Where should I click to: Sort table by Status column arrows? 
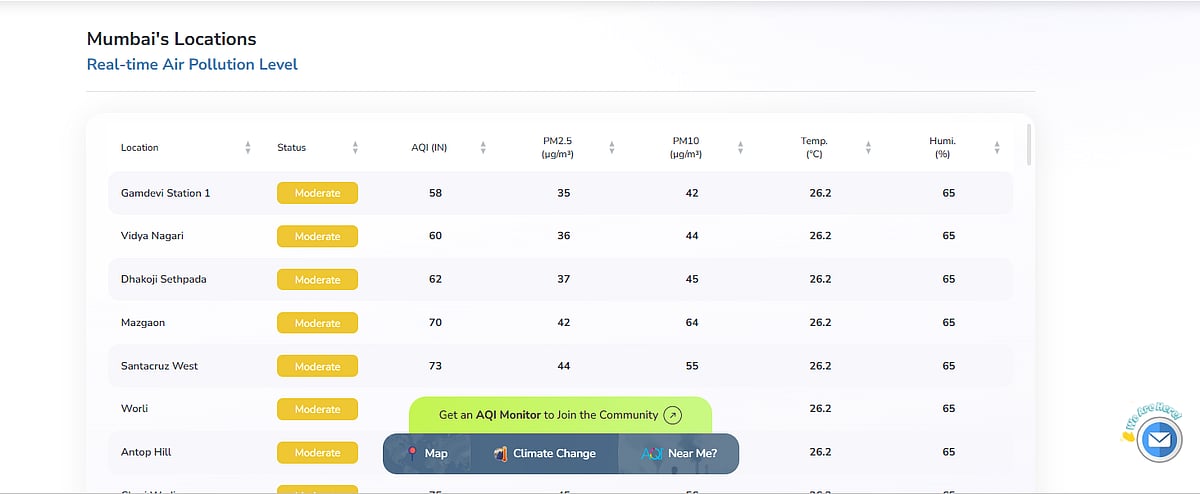(x=355, y=148)
